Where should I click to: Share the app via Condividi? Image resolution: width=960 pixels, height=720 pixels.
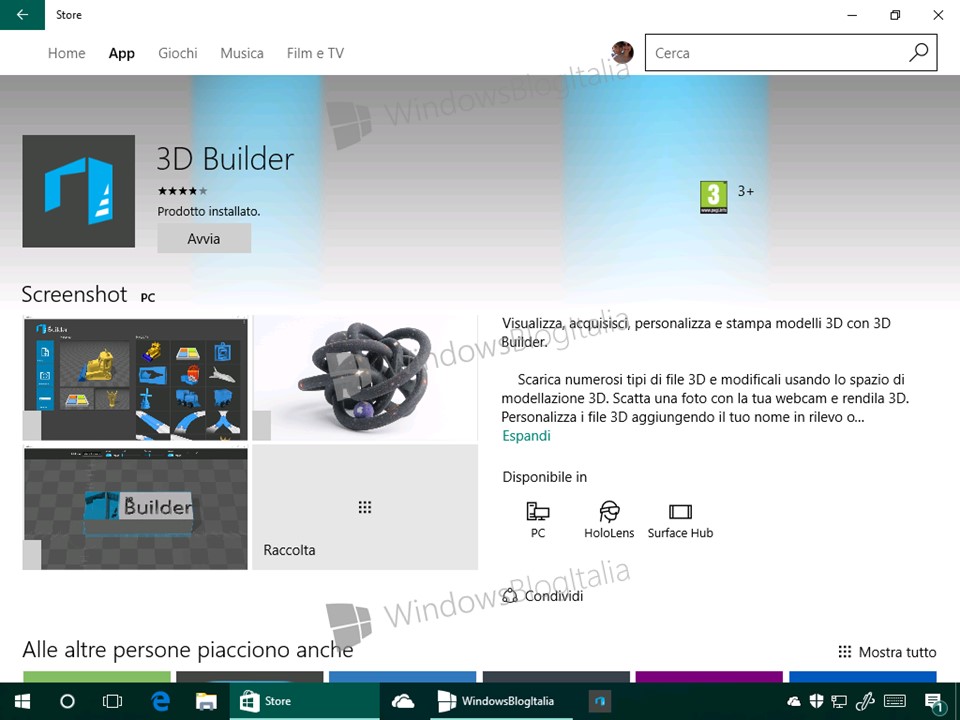[542, 596]
